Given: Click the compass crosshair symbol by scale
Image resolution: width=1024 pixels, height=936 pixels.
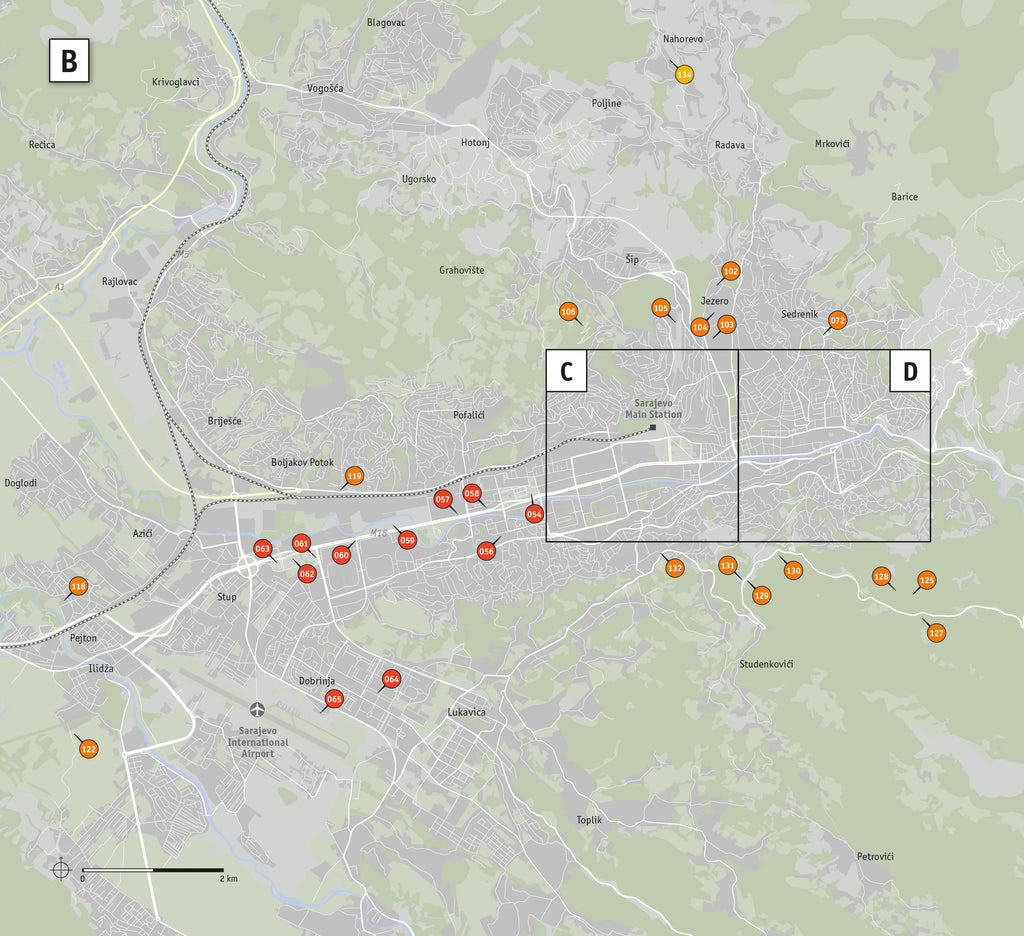Looking at the screenshot, I should 61,869.
